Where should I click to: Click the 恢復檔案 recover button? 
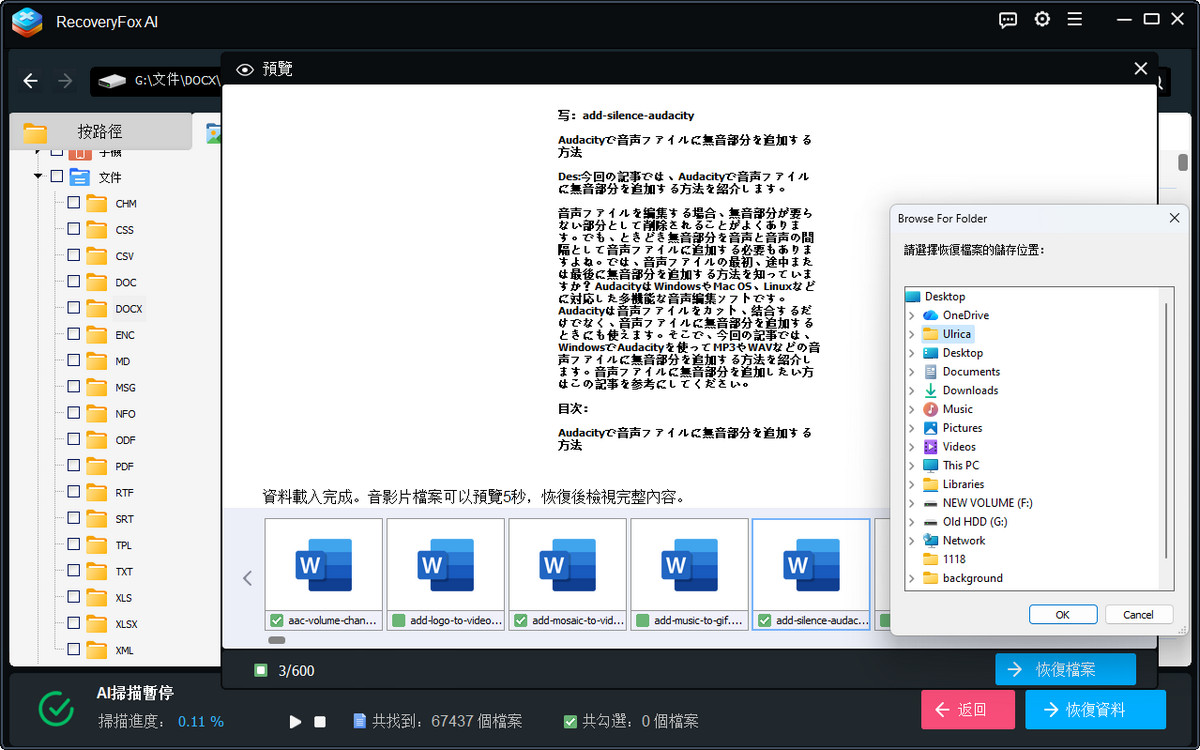tap(1065, 670)
